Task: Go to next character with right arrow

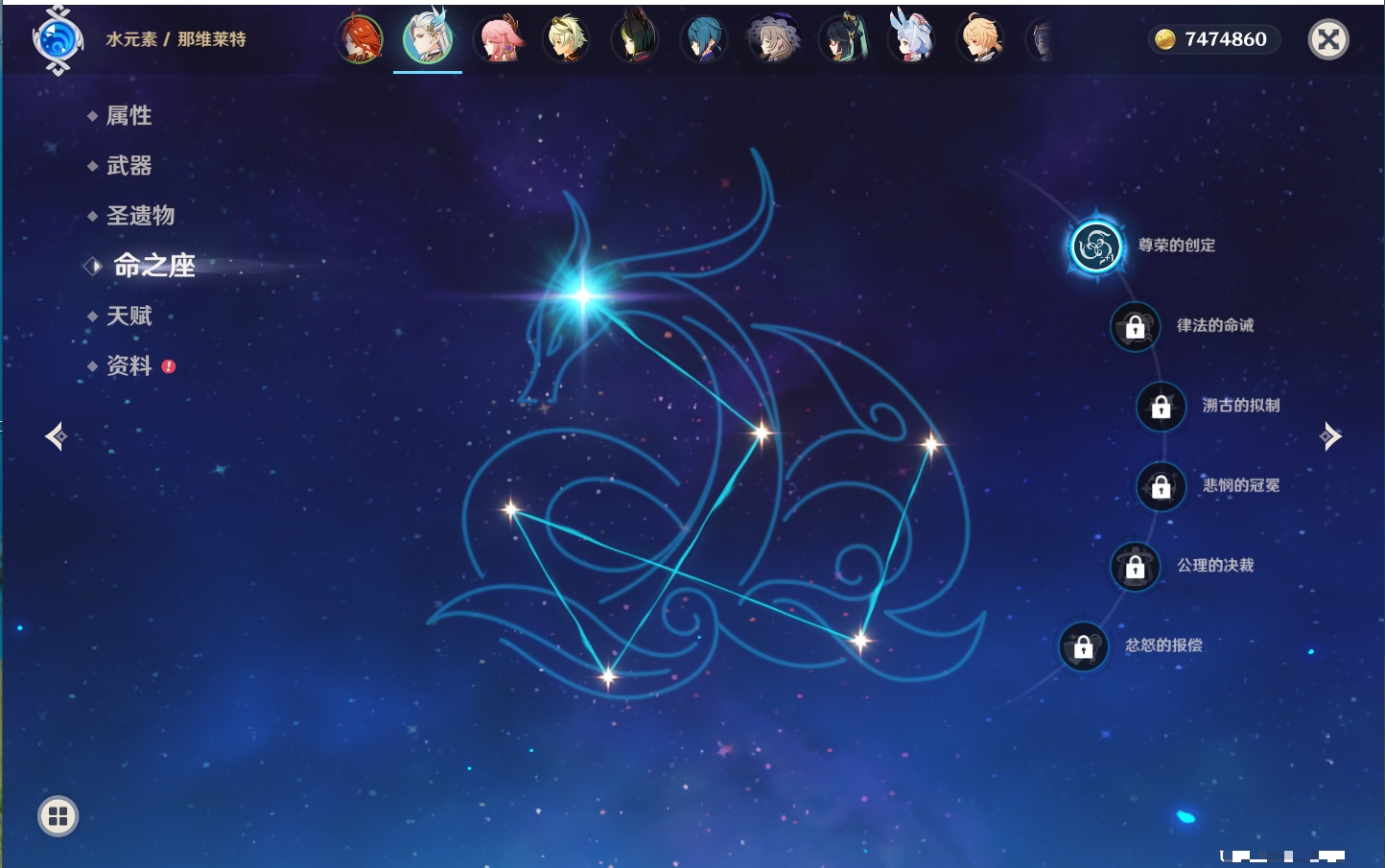Action: (x=1330, y=436)
